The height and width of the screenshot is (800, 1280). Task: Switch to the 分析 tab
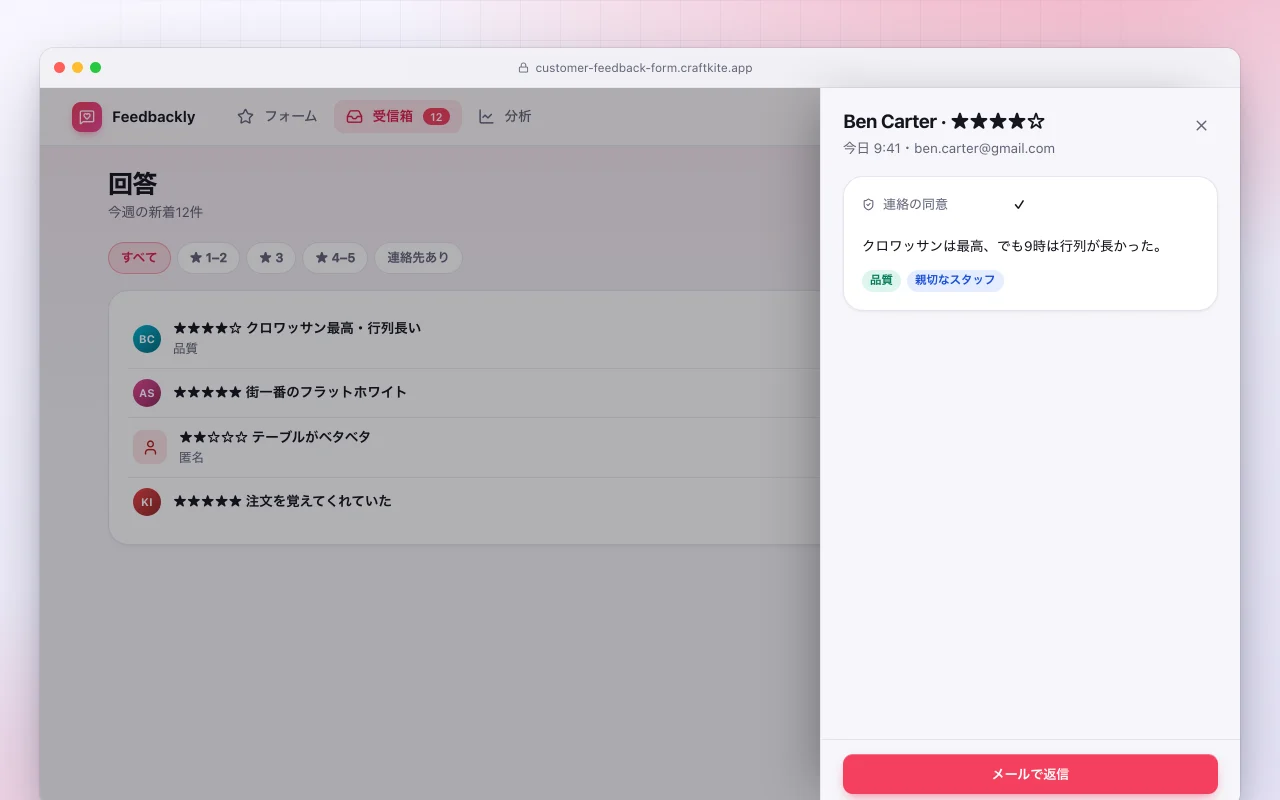click(505, 116)
